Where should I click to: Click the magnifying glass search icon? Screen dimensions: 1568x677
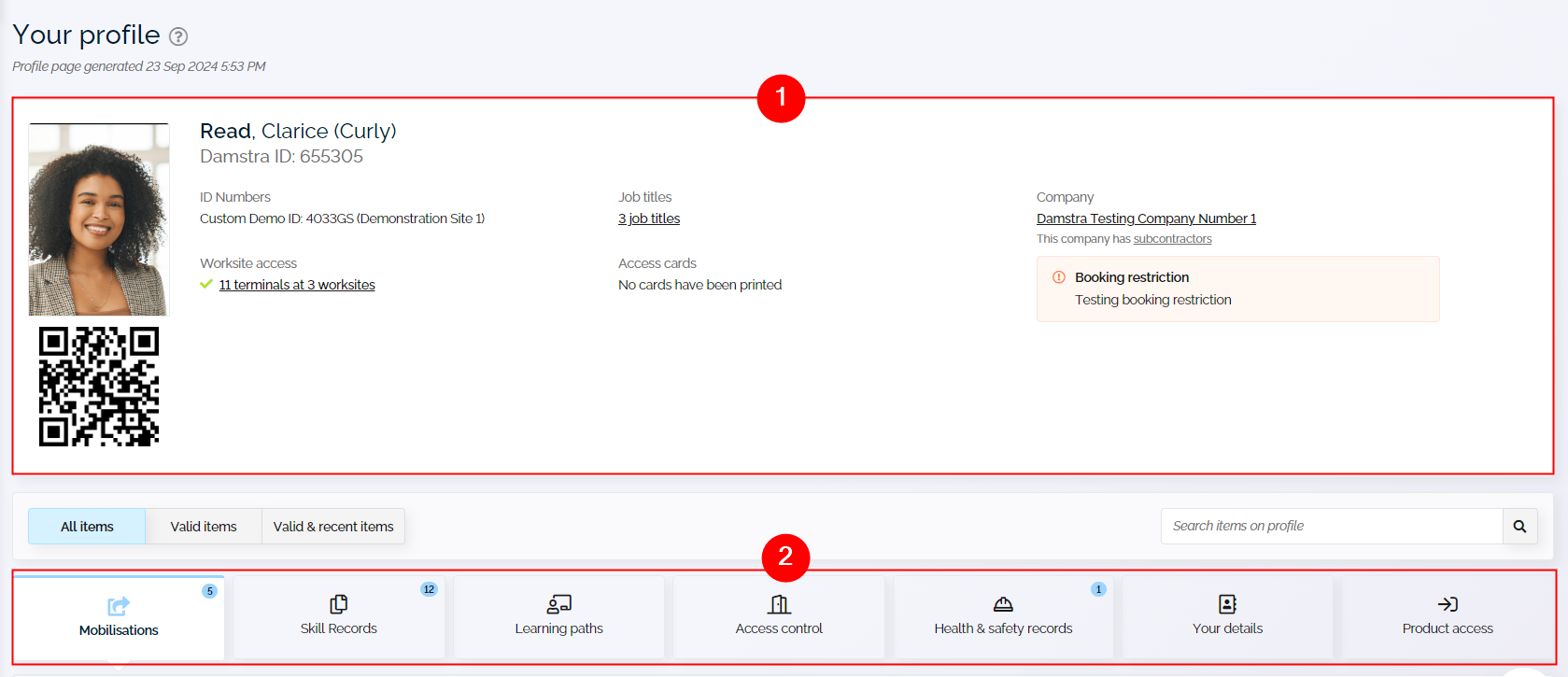coord(1519,527)
